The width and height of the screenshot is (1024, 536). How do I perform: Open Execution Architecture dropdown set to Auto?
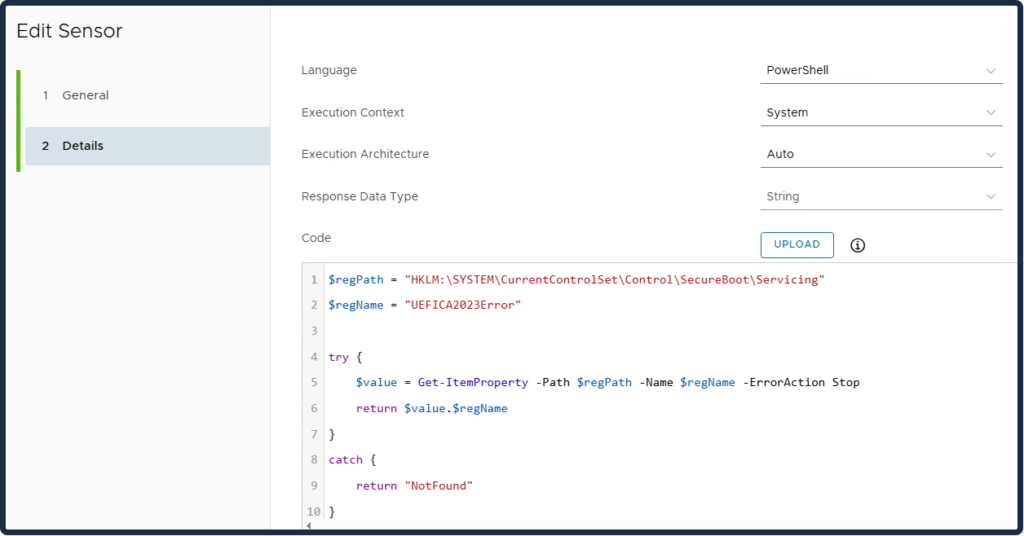(880, 155)
